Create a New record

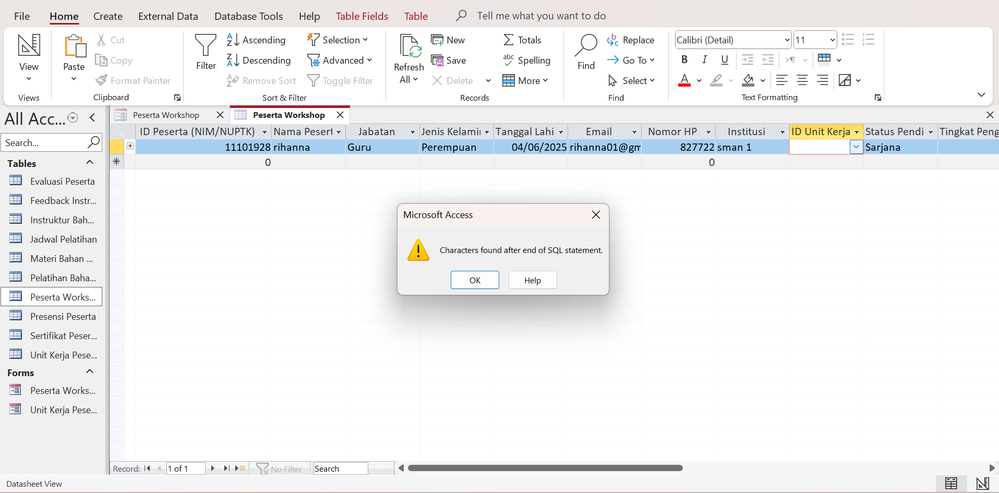(x=449, y=40)
